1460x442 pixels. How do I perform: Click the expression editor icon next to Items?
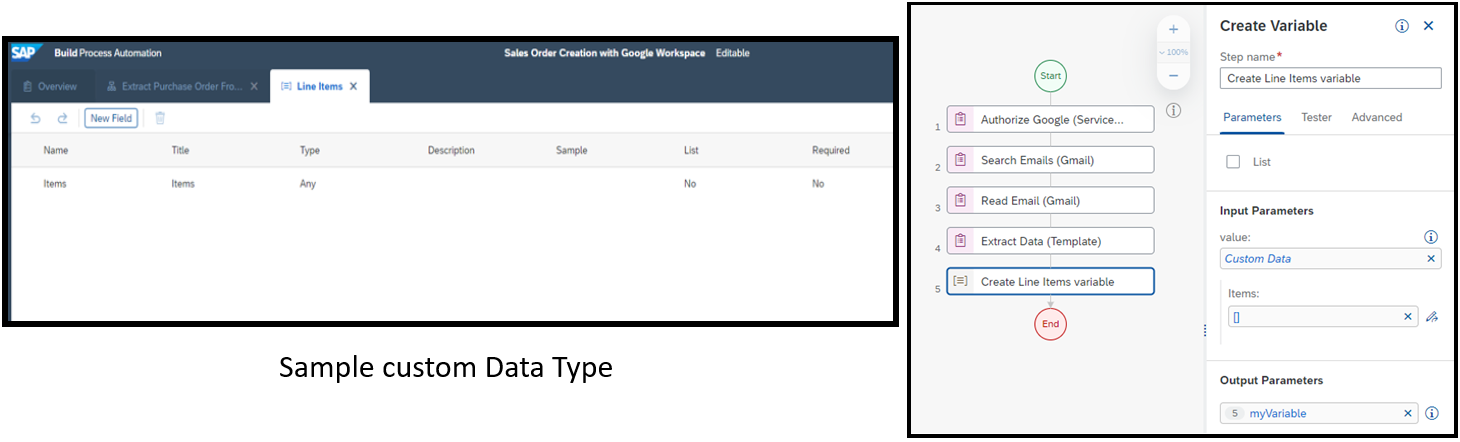tap(1432, 316)
